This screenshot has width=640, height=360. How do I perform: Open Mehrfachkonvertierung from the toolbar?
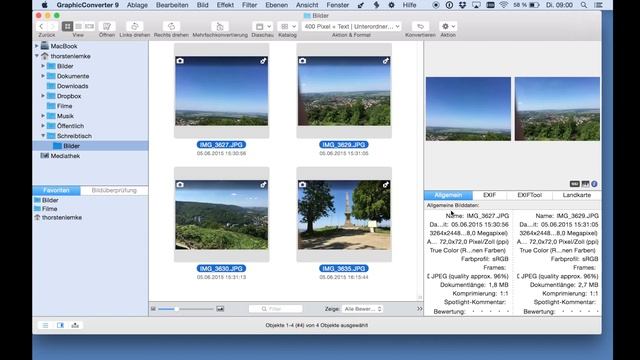tap(220, 26)
